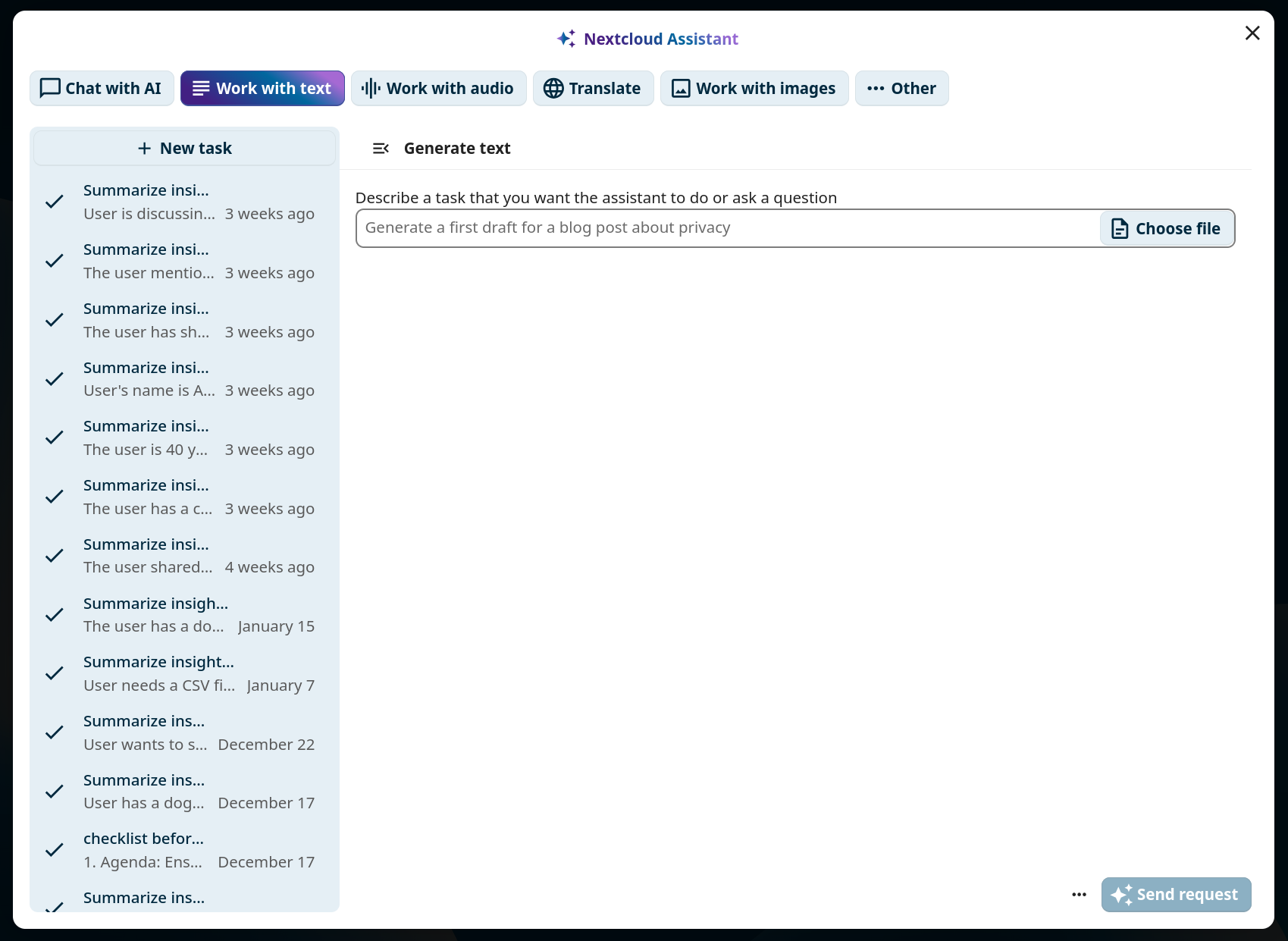Click checkmark icon beside 'User wants to s...' task
The image size is (1288, 941).
point(54,732)
